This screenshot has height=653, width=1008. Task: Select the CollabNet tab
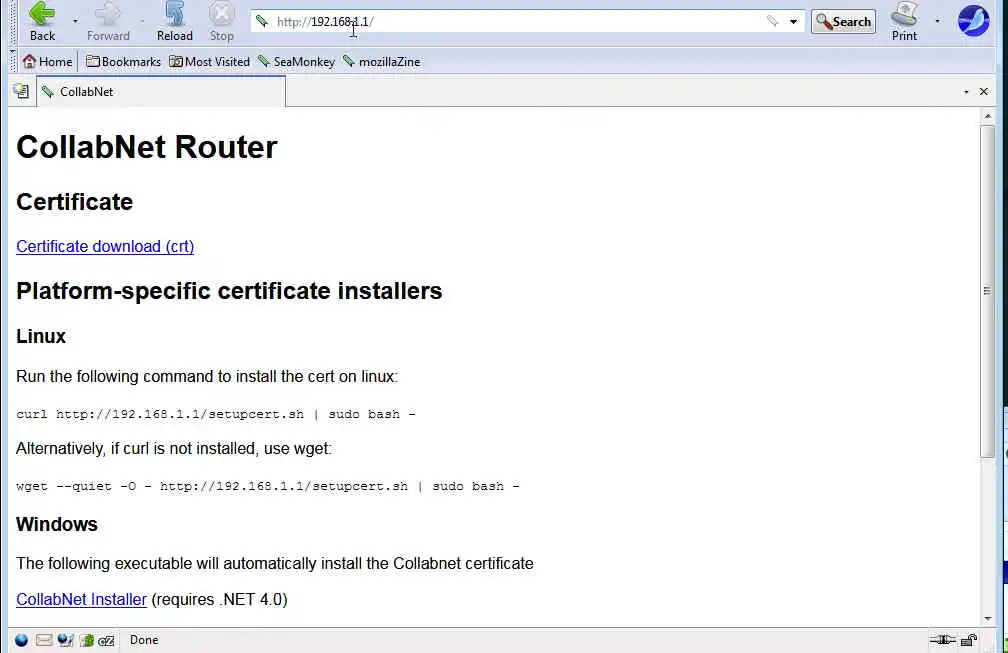(161, 92)
